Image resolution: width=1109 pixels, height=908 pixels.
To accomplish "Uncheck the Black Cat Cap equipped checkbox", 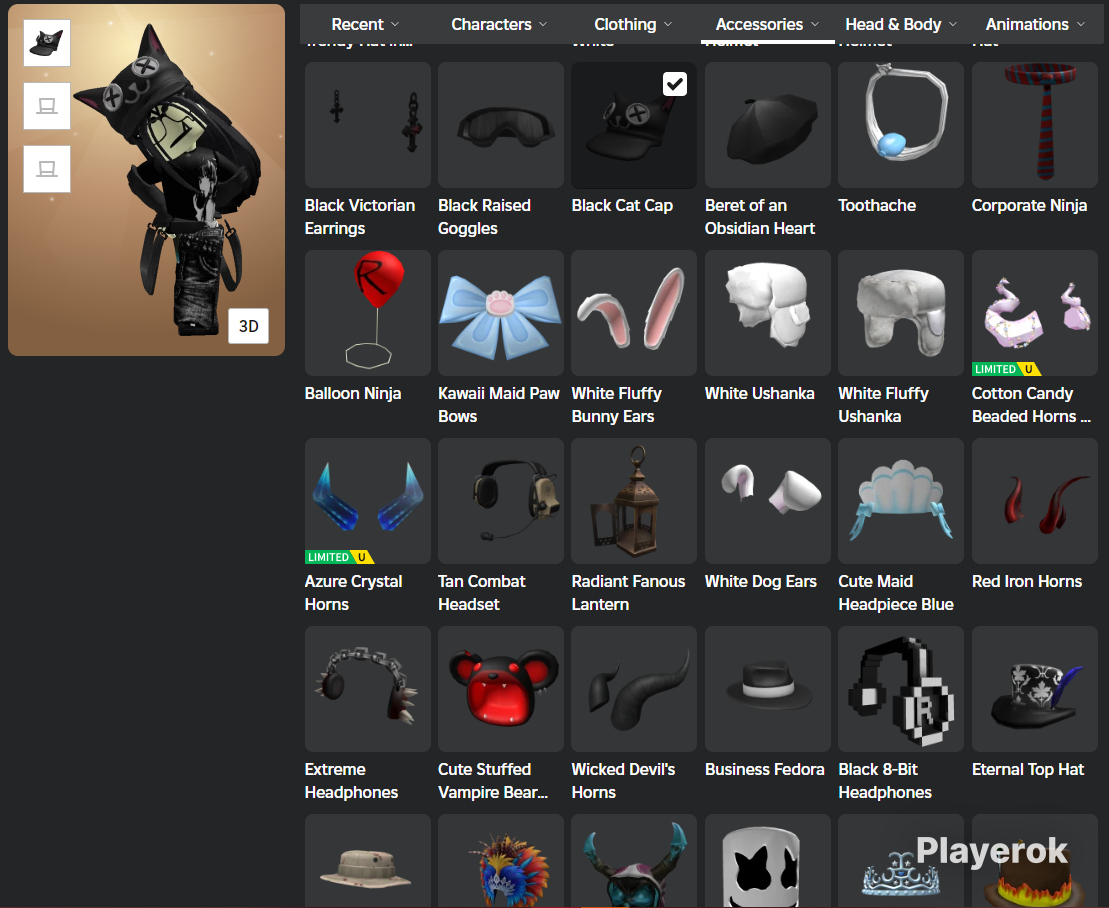I will coord(675,84).
